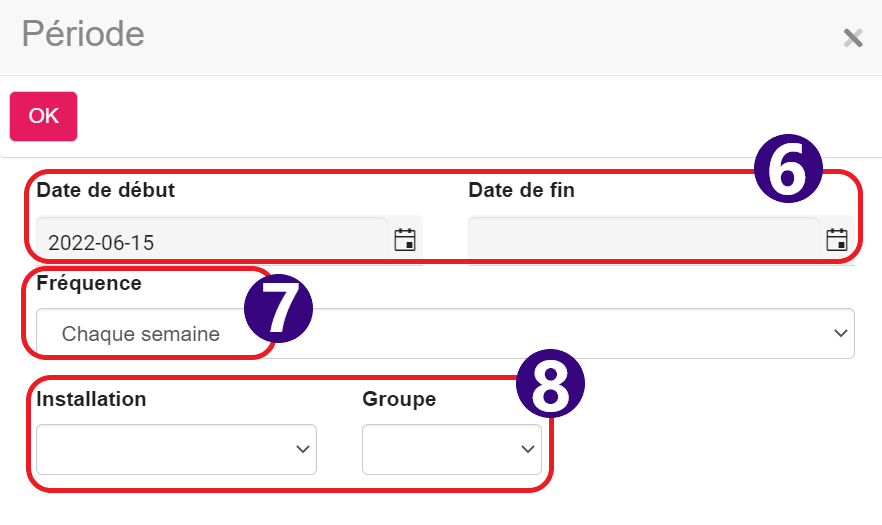Click the purple number 6 badge
The height and width of the screenshot is (525, 882).
788,168
